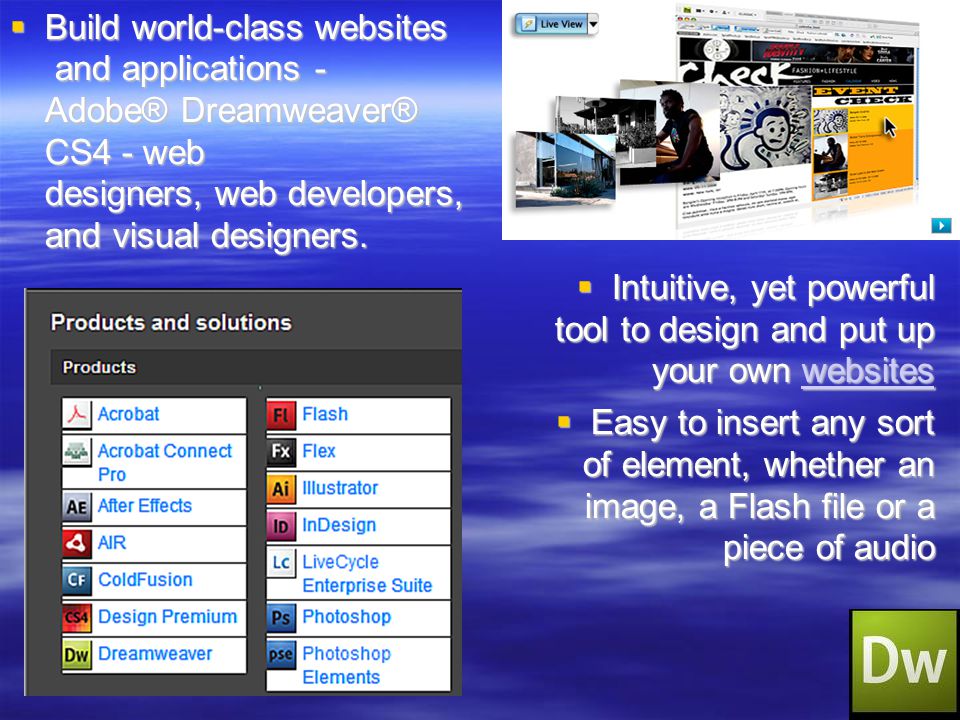960x720 pixels.
Task: Open the InDesign link
Action: click(339, 525)
